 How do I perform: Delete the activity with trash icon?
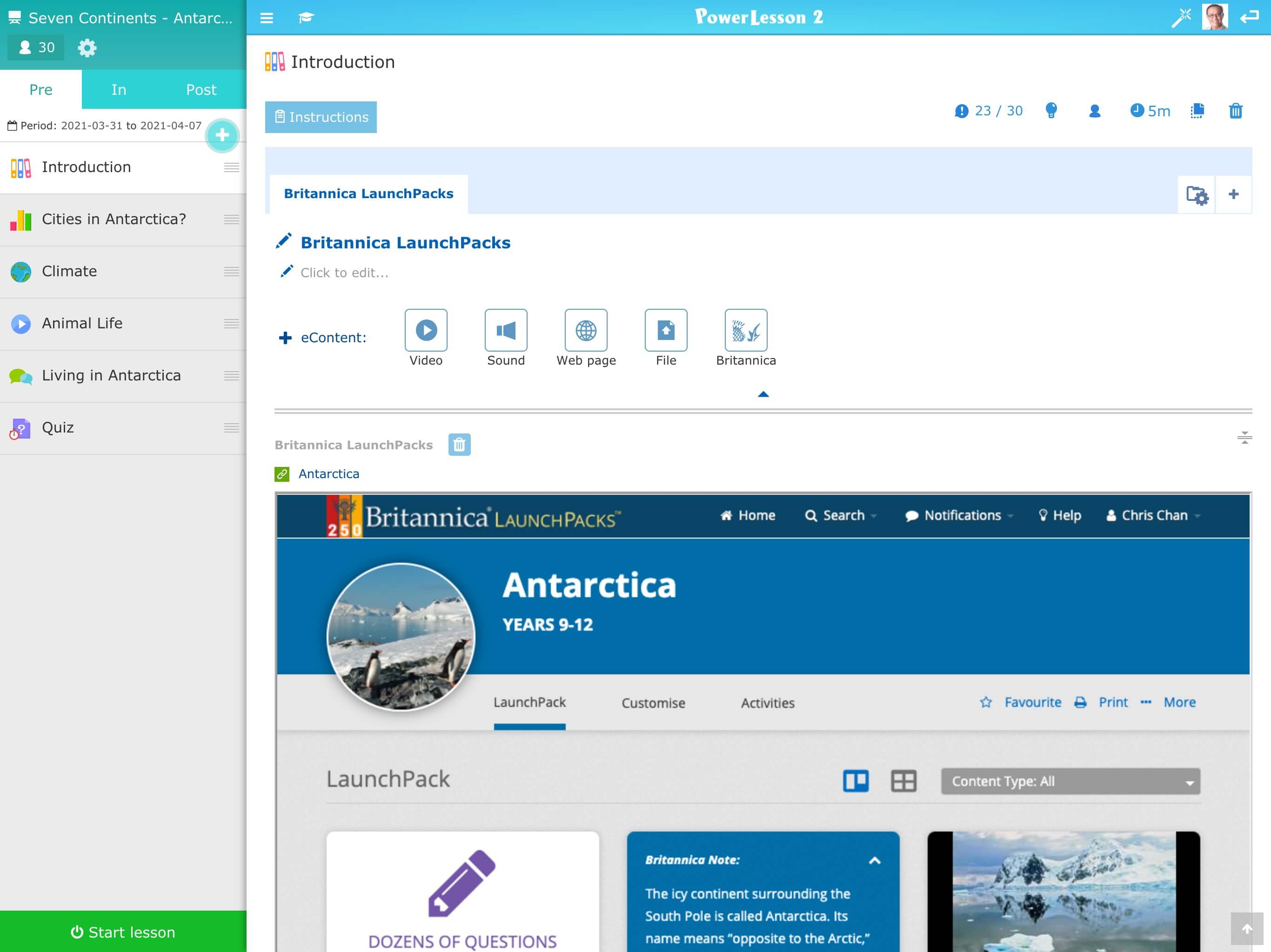pyautogui.click(x=1235, y=111)
